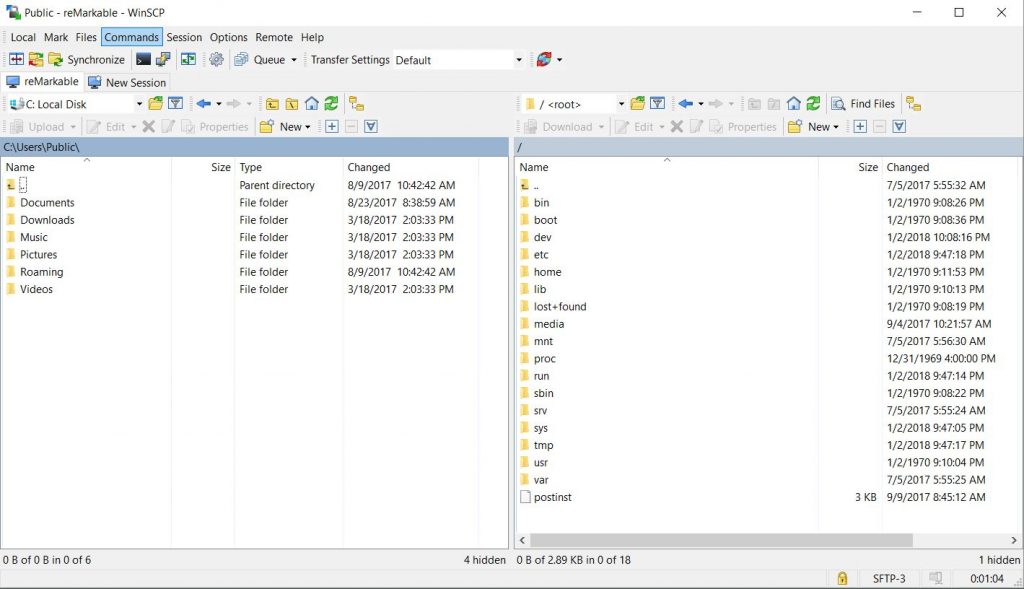This screenshot has width=1024, height=589.
Task: Select the Documents folder in local panel
Action: pyautogui.click(x=47, y=202)
